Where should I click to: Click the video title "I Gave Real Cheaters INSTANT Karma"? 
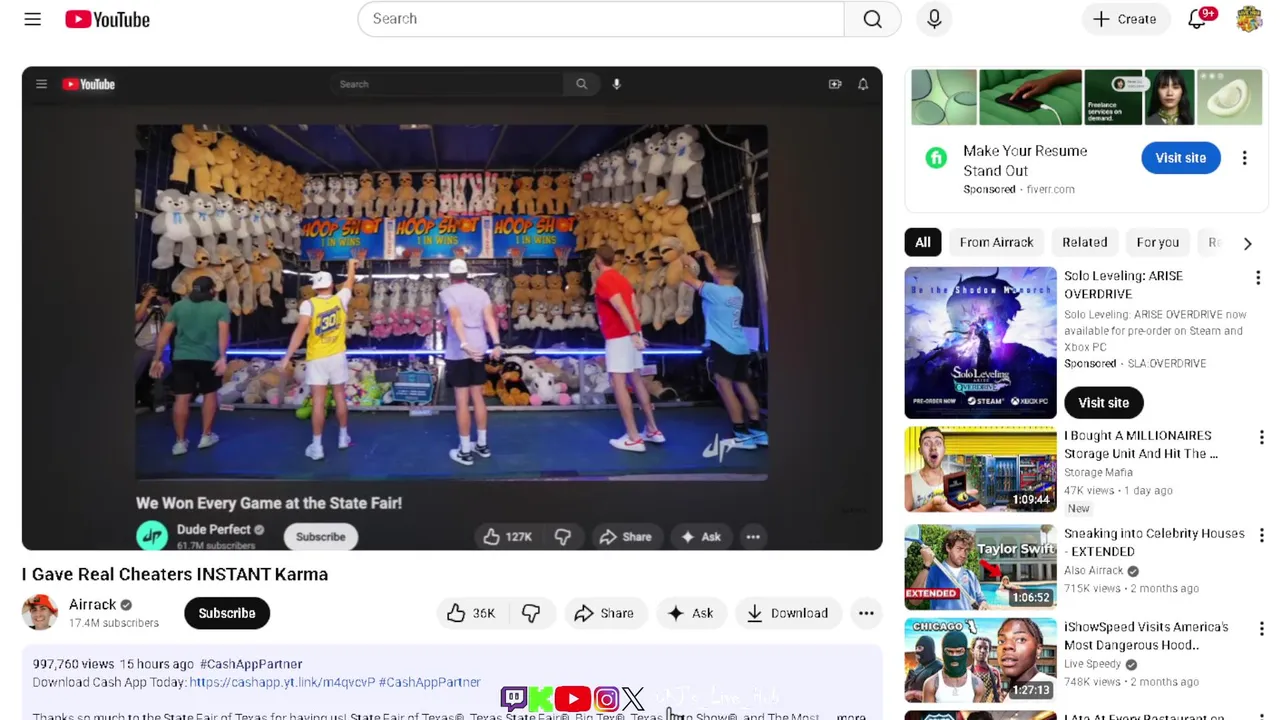(x=175, y=574)
